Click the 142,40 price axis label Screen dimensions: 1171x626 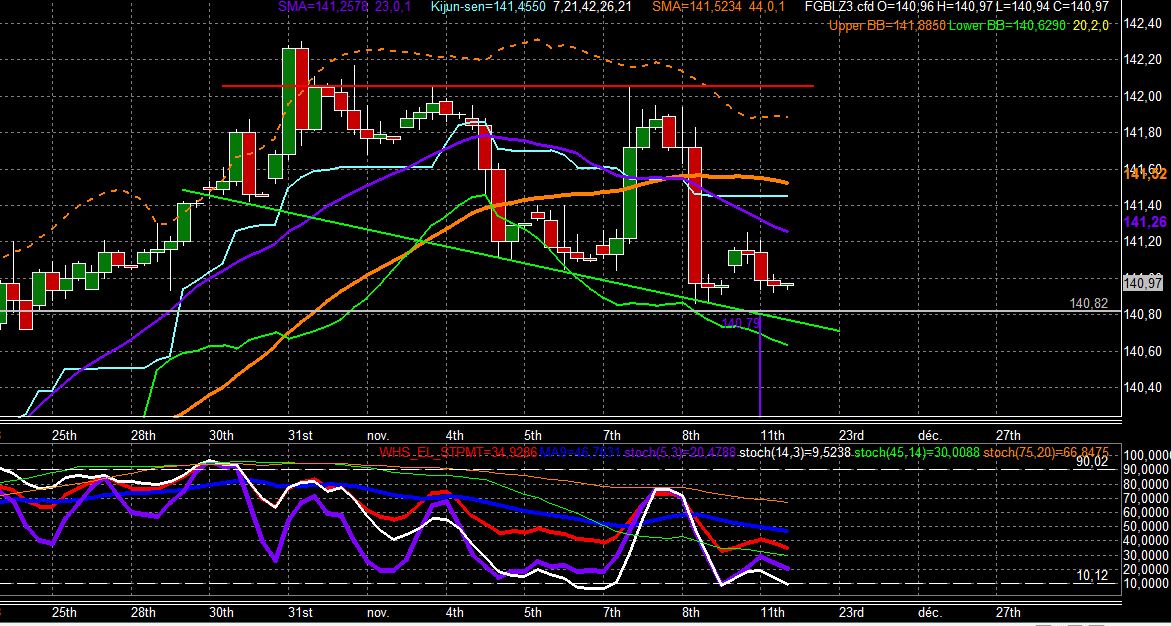(x=1143, y=25)
